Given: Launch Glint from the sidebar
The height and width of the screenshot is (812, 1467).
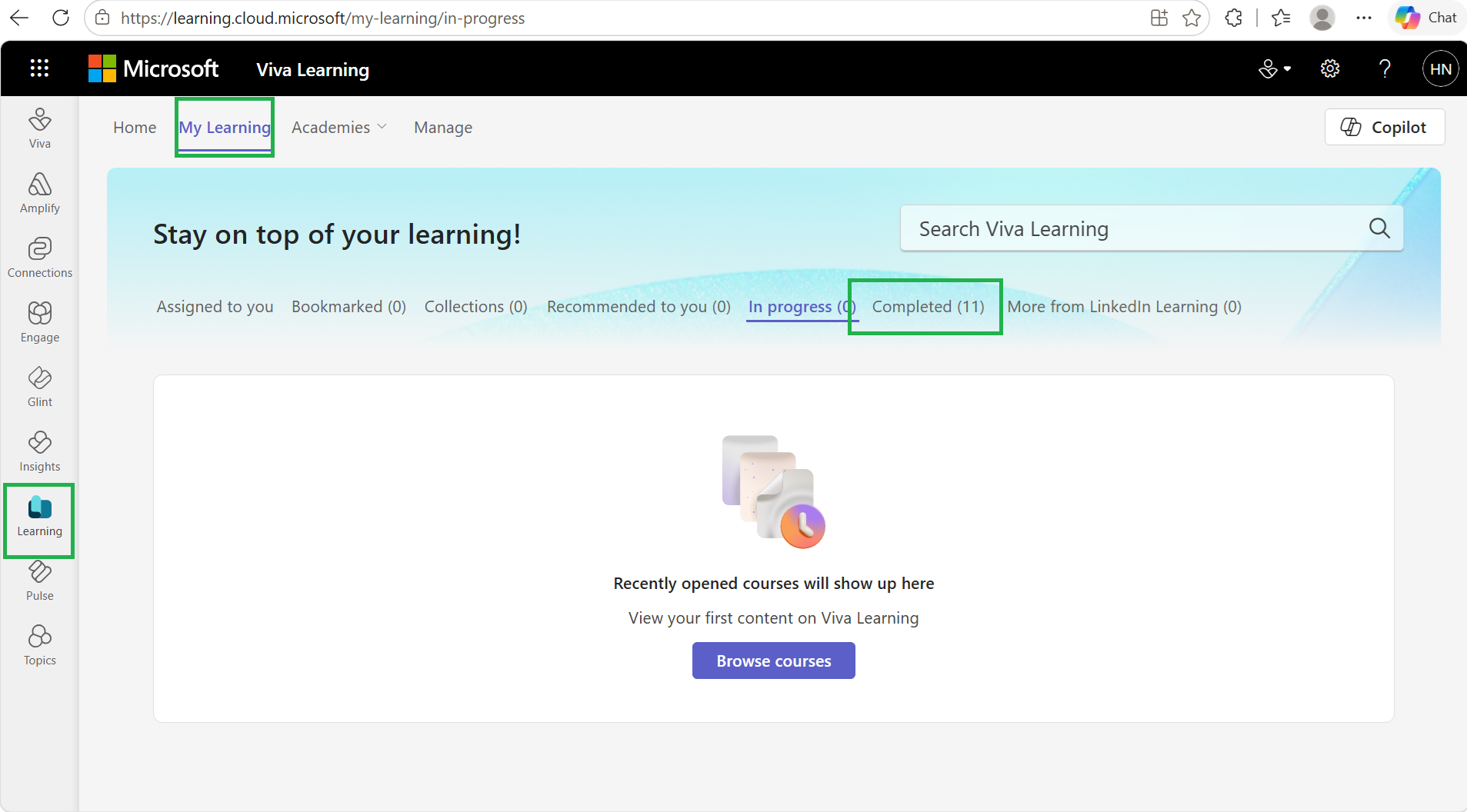Looking at the screenshot, I should (40, 387).
